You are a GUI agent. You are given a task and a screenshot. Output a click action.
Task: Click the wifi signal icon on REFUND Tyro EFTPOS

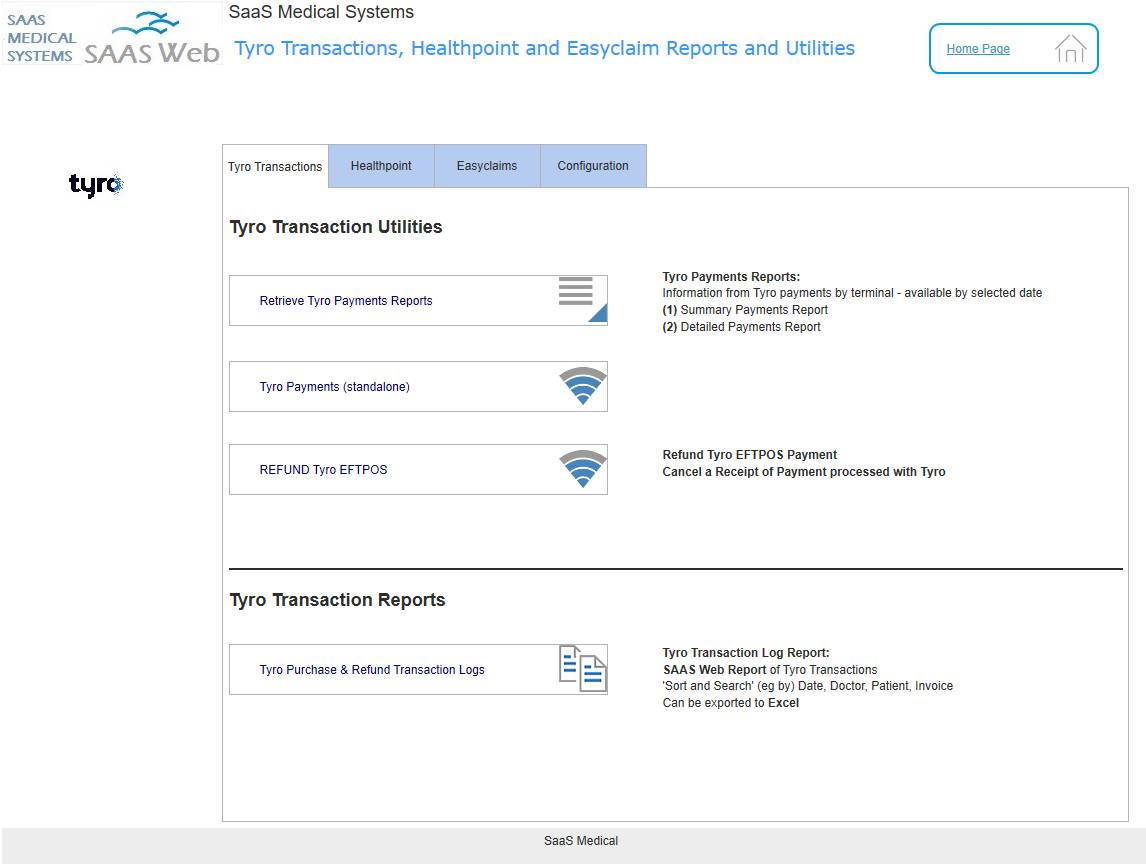click(583, 469)
